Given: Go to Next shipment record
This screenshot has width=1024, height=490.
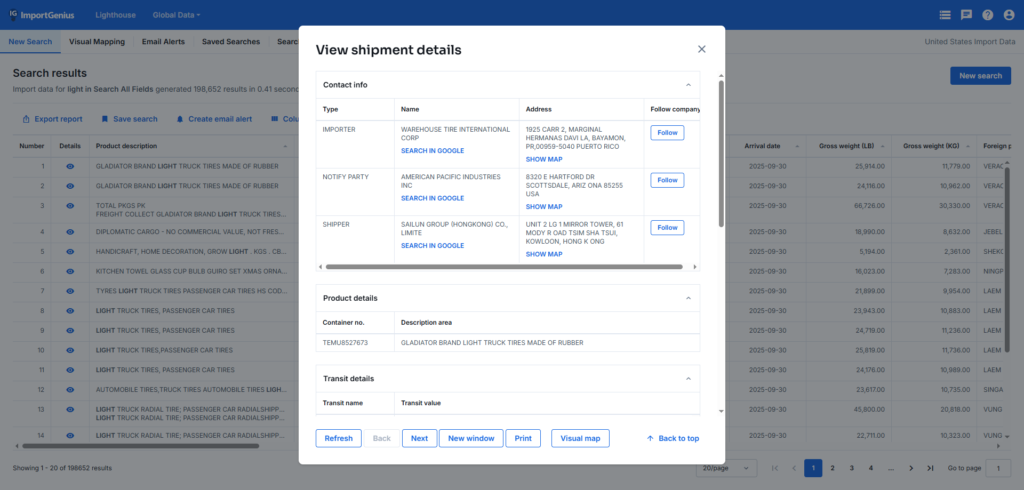Looking at the screenshot, I should point(419,438).
